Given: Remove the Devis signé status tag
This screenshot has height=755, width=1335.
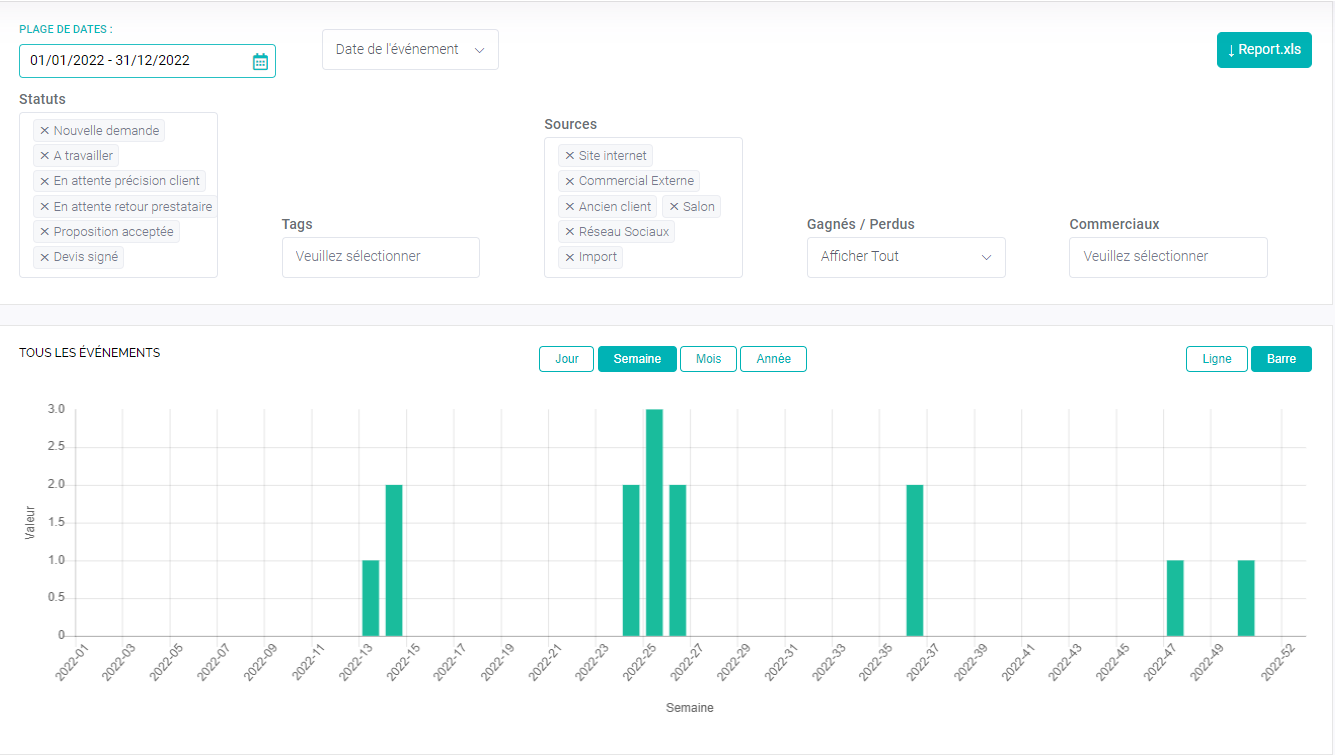Looking at the screenshot, I should click(44, 257).
